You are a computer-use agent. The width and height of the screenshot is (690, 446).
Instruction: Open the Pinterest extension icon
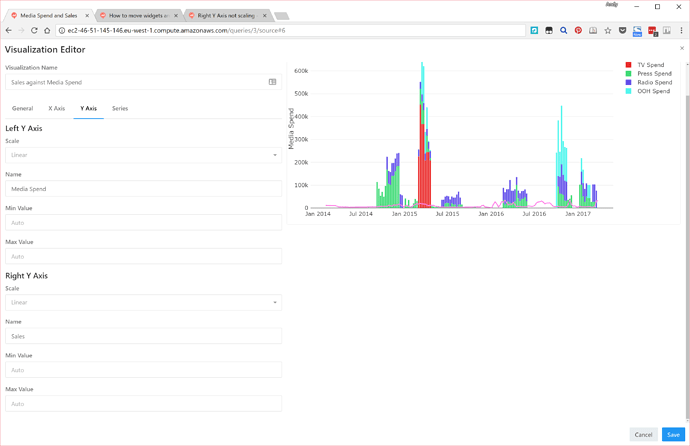click(578, 30)
